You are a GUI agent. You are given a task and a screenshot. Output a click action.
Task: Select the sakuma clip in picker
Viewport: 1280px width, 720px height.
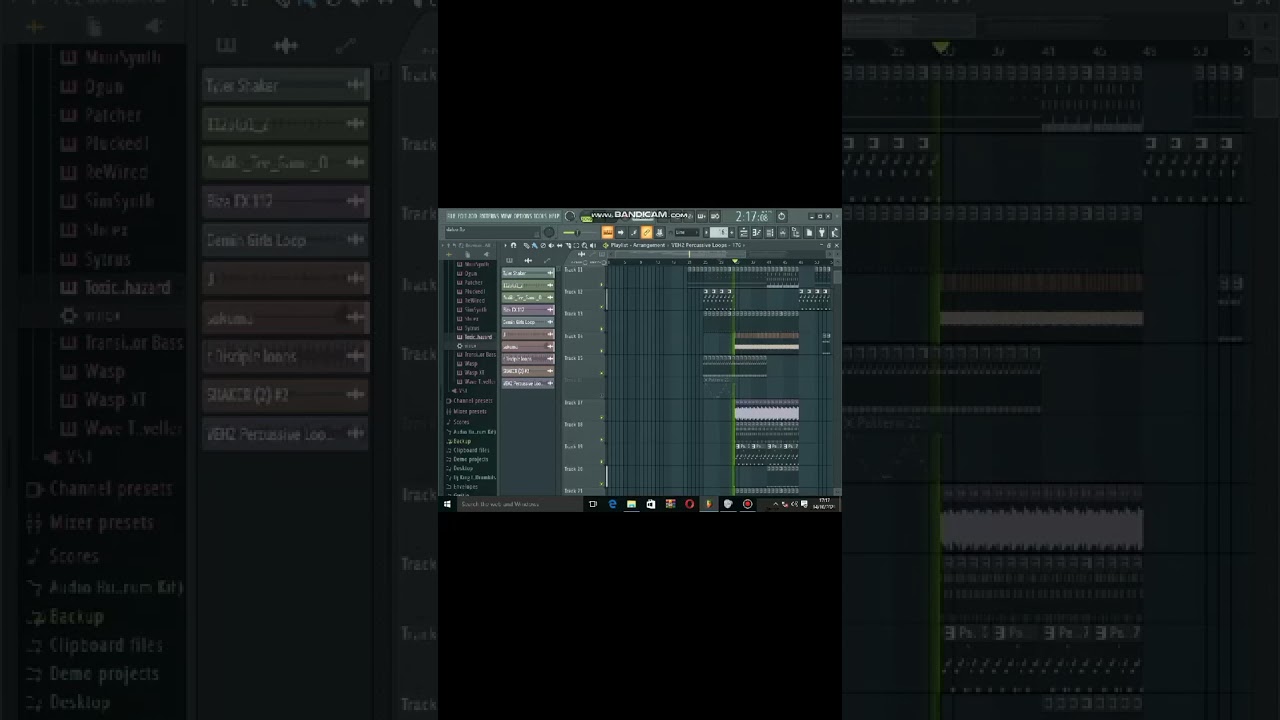click(x=528, y=347)
